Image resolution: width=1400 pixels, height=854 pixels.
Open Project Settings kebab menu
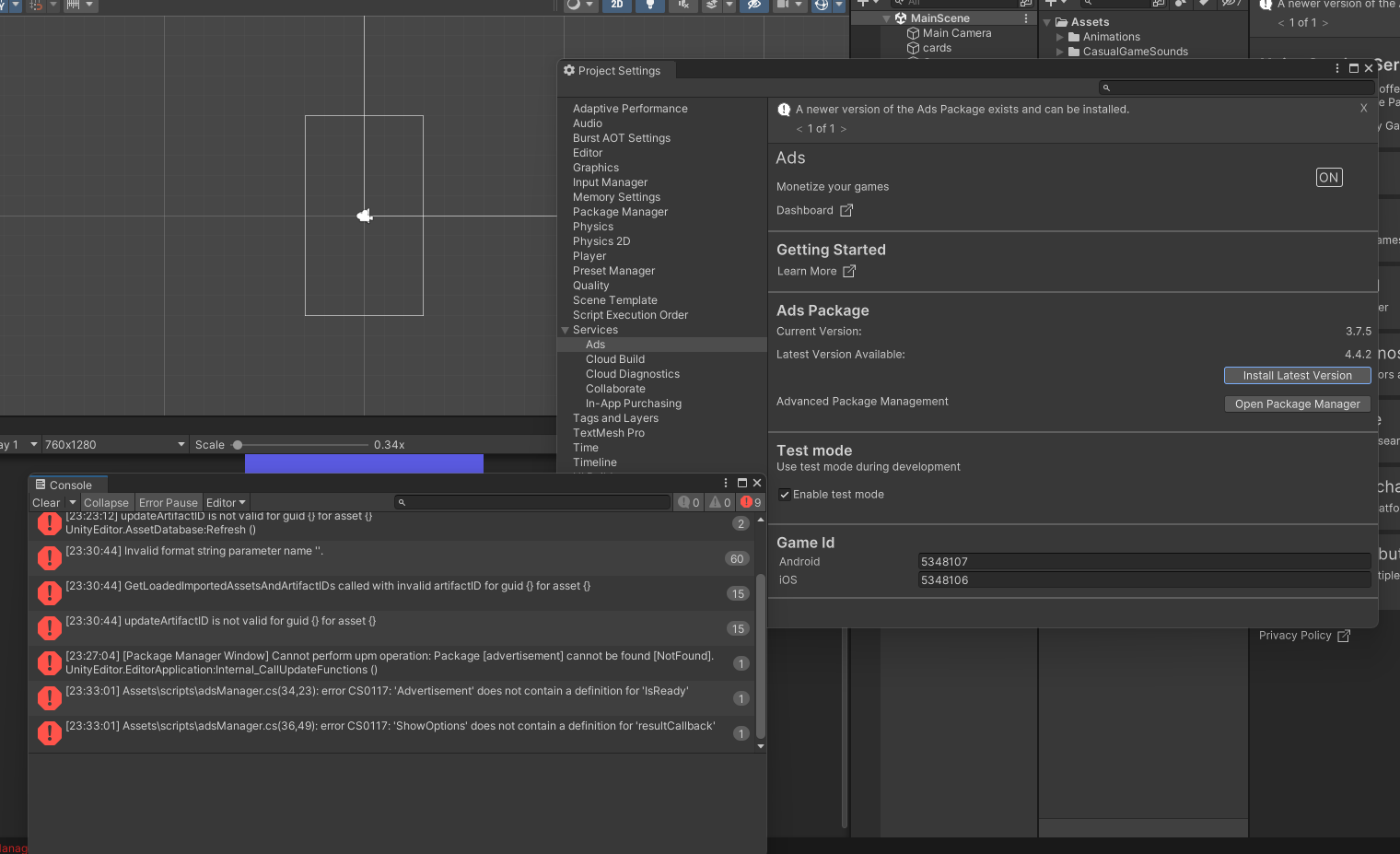(x=1337, y=68)
